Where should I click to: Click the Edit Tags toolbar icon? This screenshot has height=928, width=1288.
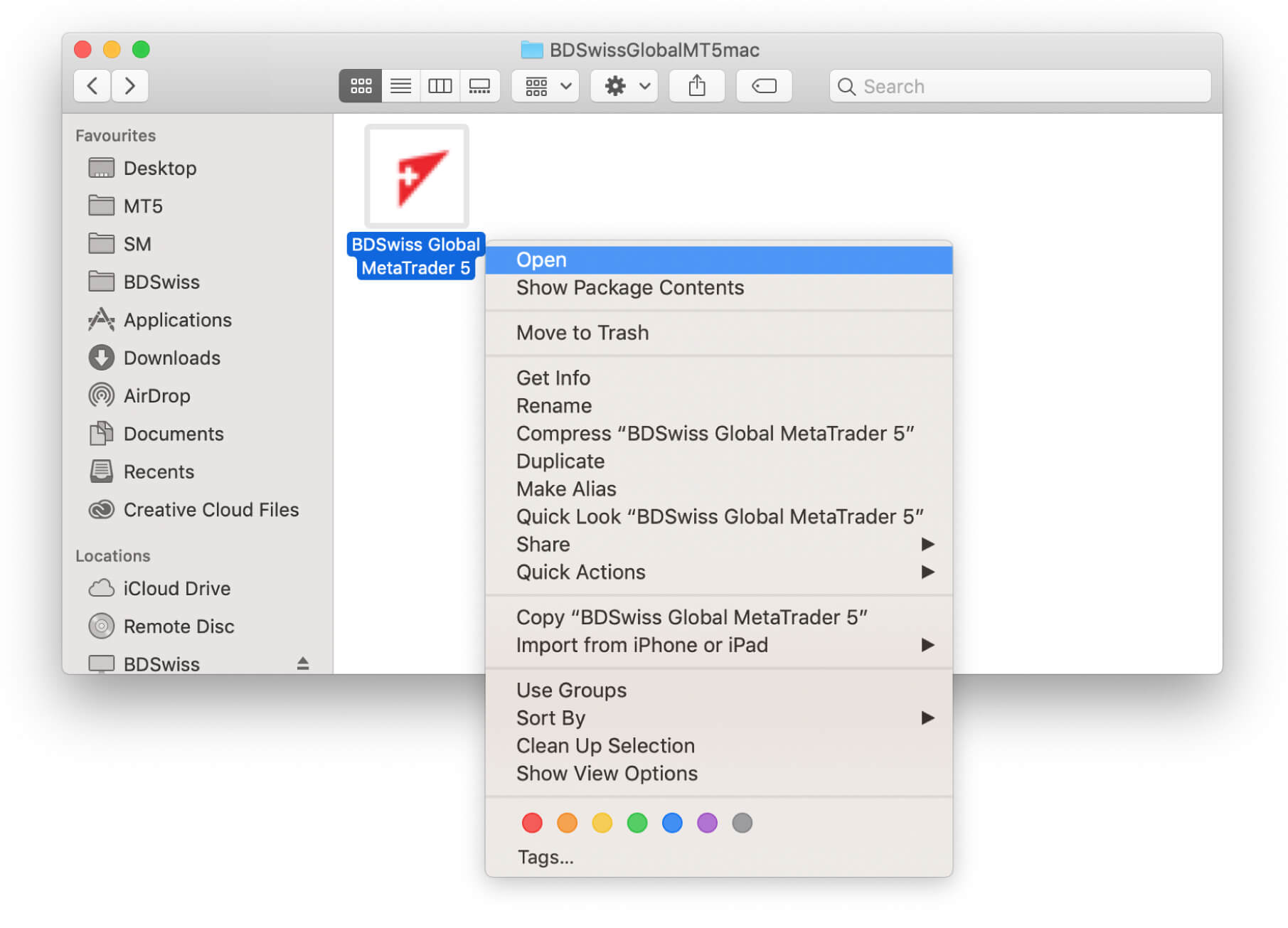pyautogui.click(x=764, y=85)
